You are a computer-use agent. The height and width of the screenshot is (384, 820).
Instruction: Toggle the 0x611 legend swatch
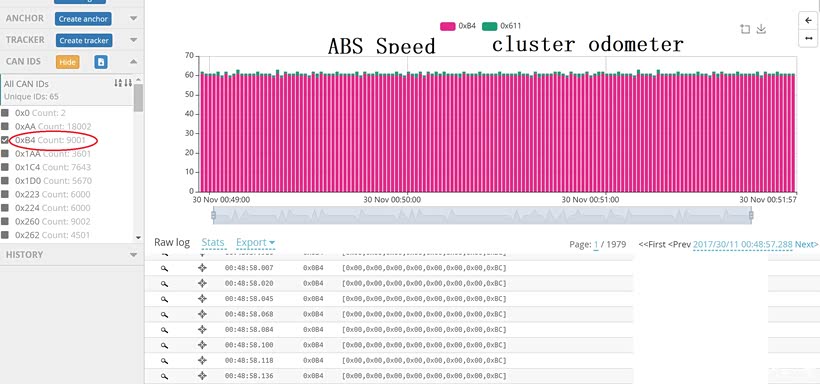point(489,26)
